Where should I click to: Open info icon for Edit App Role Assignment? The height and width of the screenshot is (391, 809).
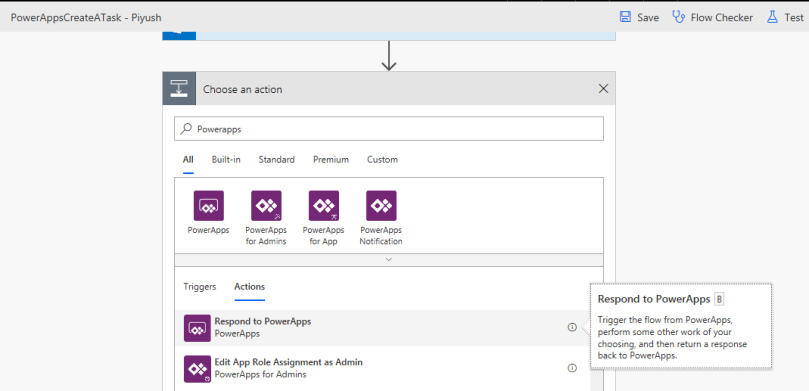click(572, 368)
